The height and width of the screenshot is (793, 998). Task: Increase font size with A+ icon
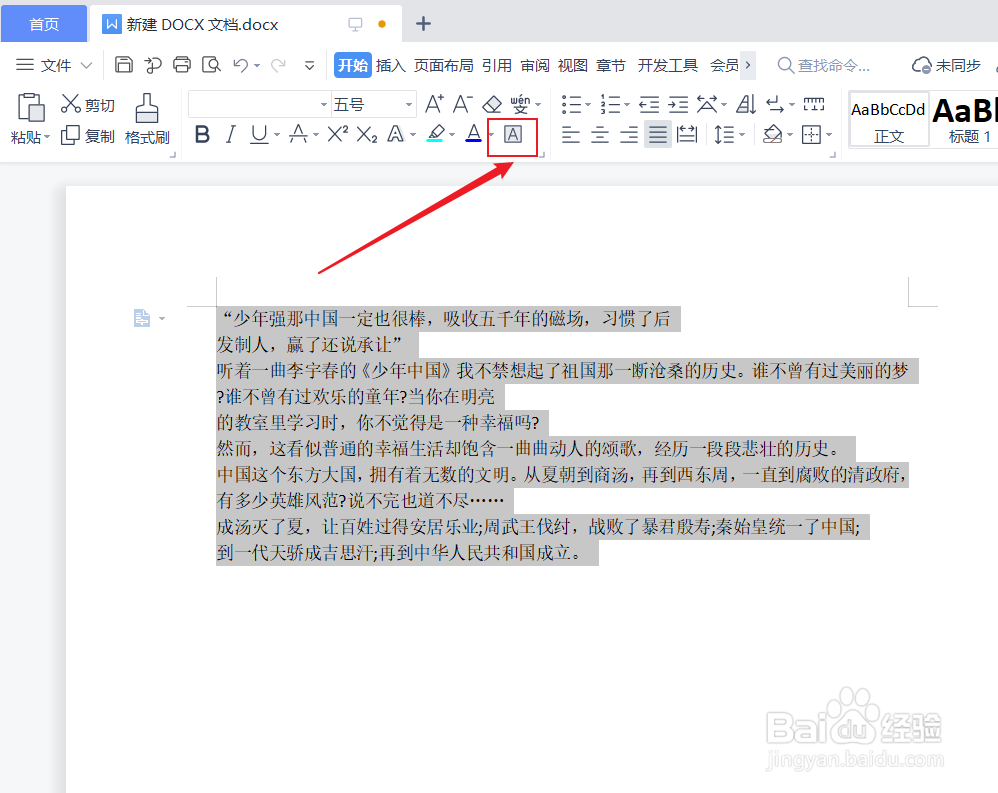coord(434,103)
